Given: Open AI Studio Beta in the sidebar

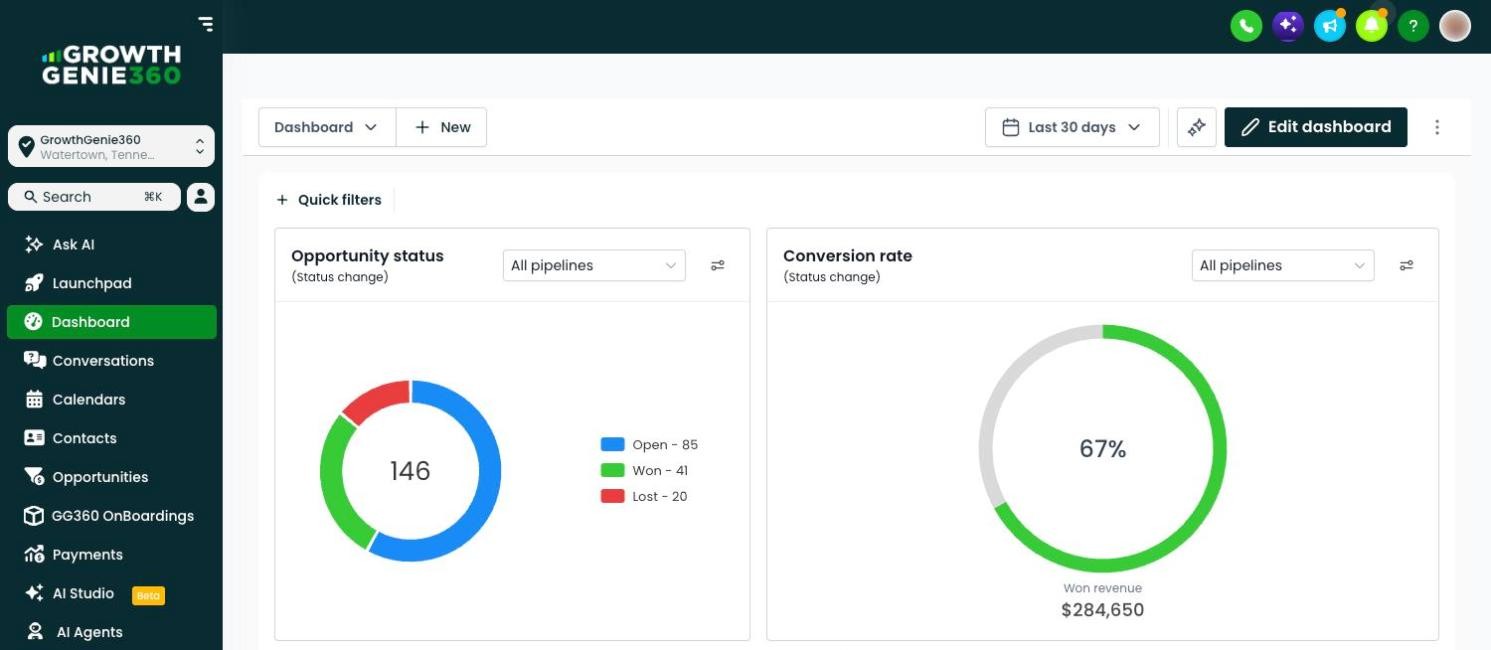Looking at the screenshot, I should click(111, 594).
